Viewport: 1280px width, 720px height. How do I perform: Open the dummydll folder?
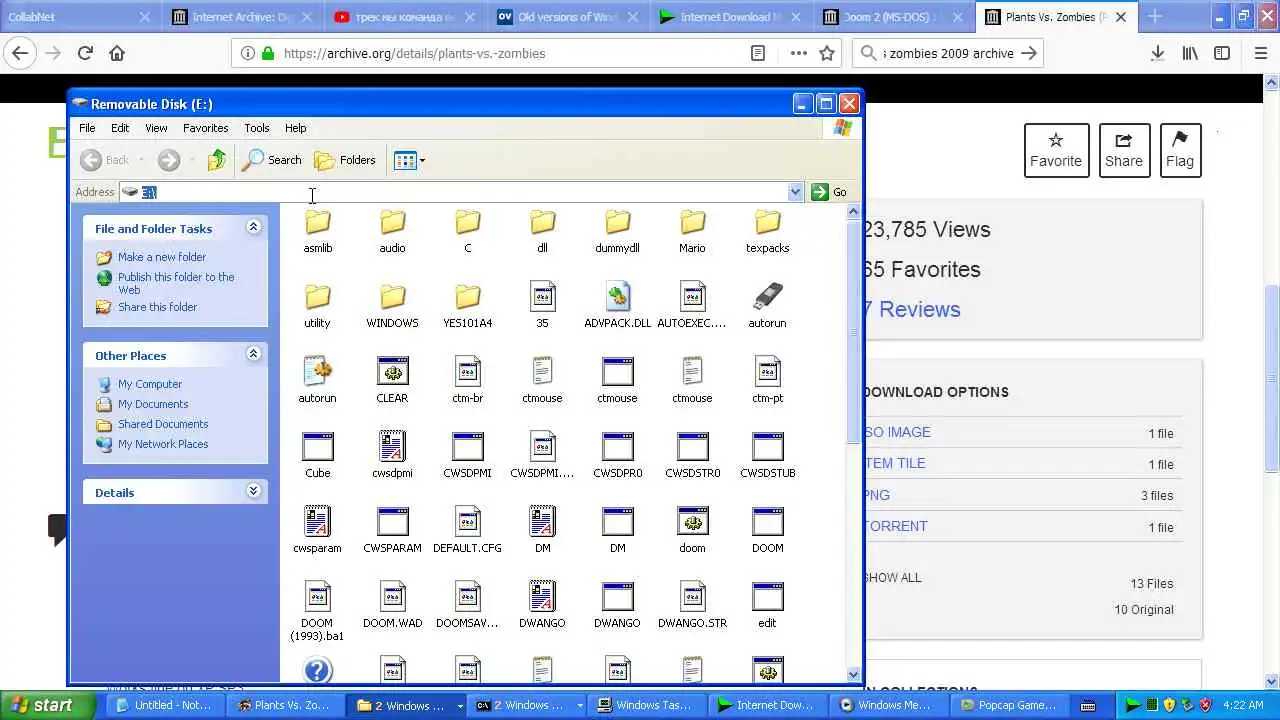coord(617,232)
